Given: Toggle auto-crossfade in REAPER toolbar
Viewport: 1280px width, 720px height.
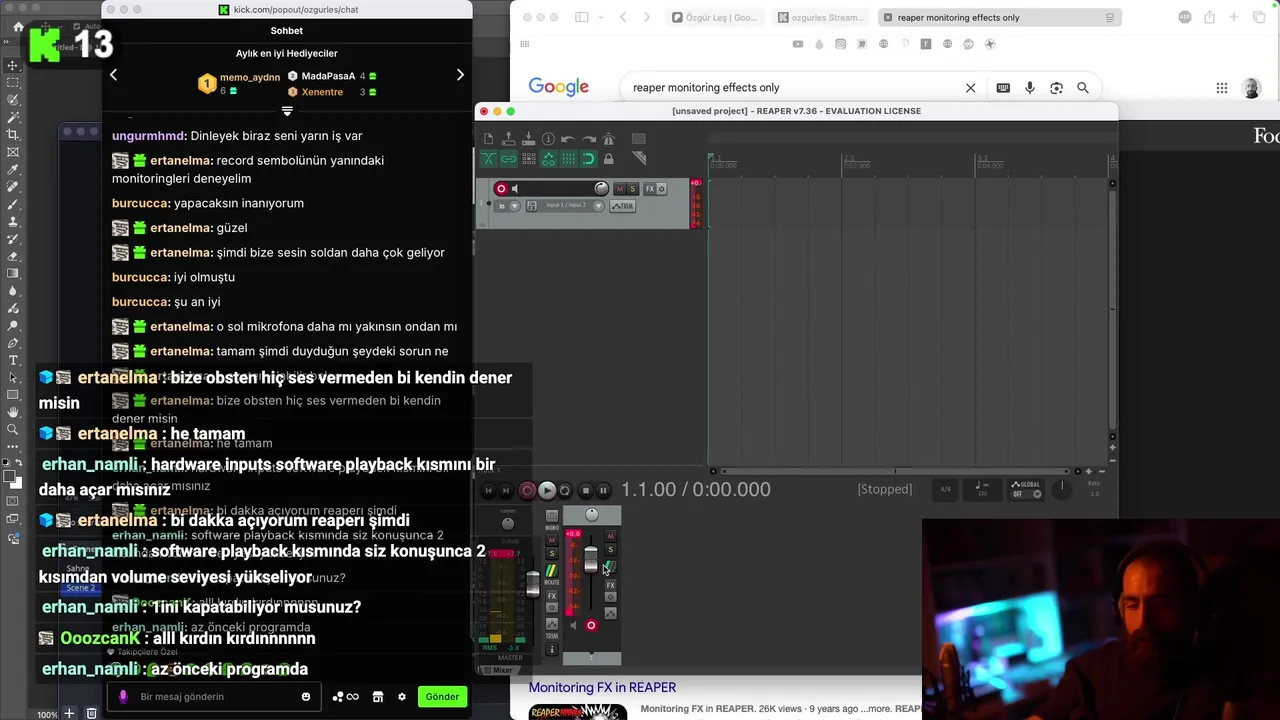Looking at the screenshot, I should coord(488,159).
